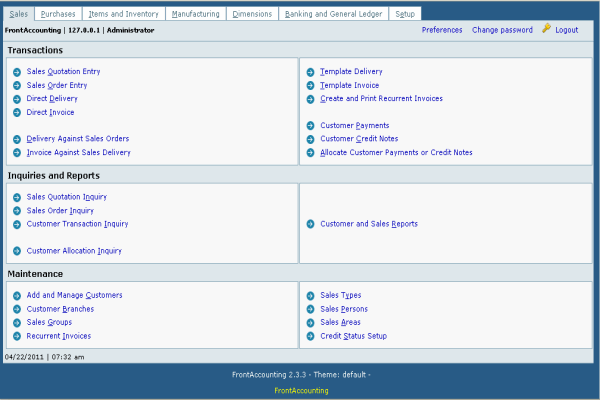Click the arrow icon beside Customer Payments
This screenshot has width=600, height=400.
tap(310, 126)
